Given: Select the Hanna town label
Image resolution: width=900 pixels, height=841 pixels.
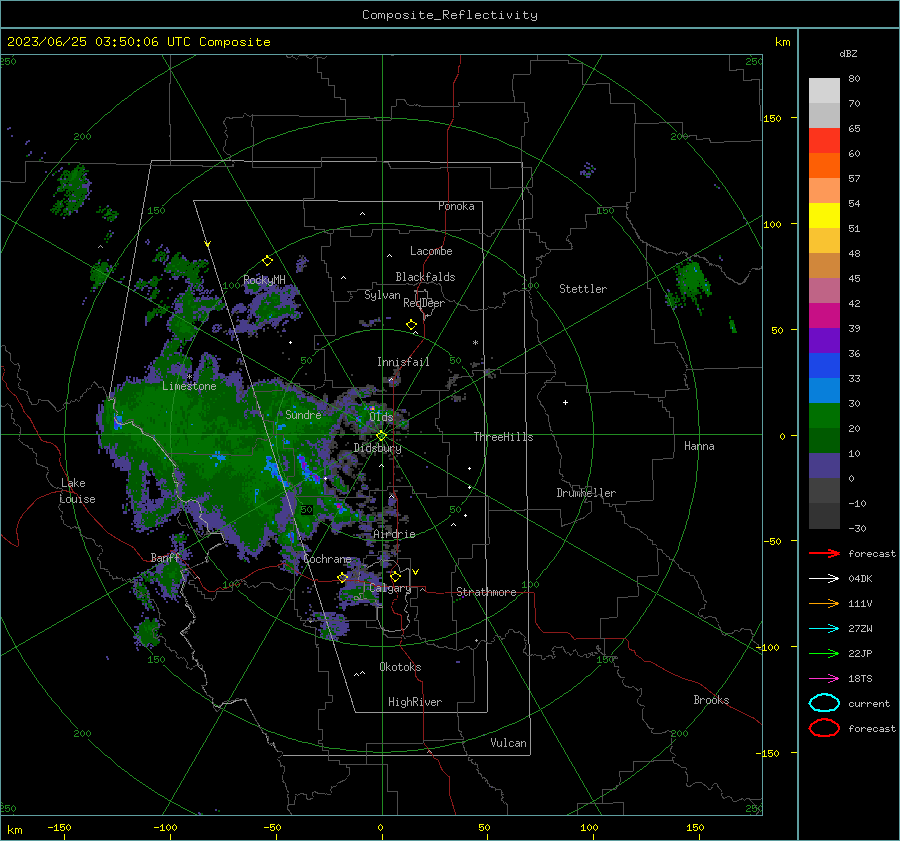Looking at the screenshot, I should [x=699, y=446].
